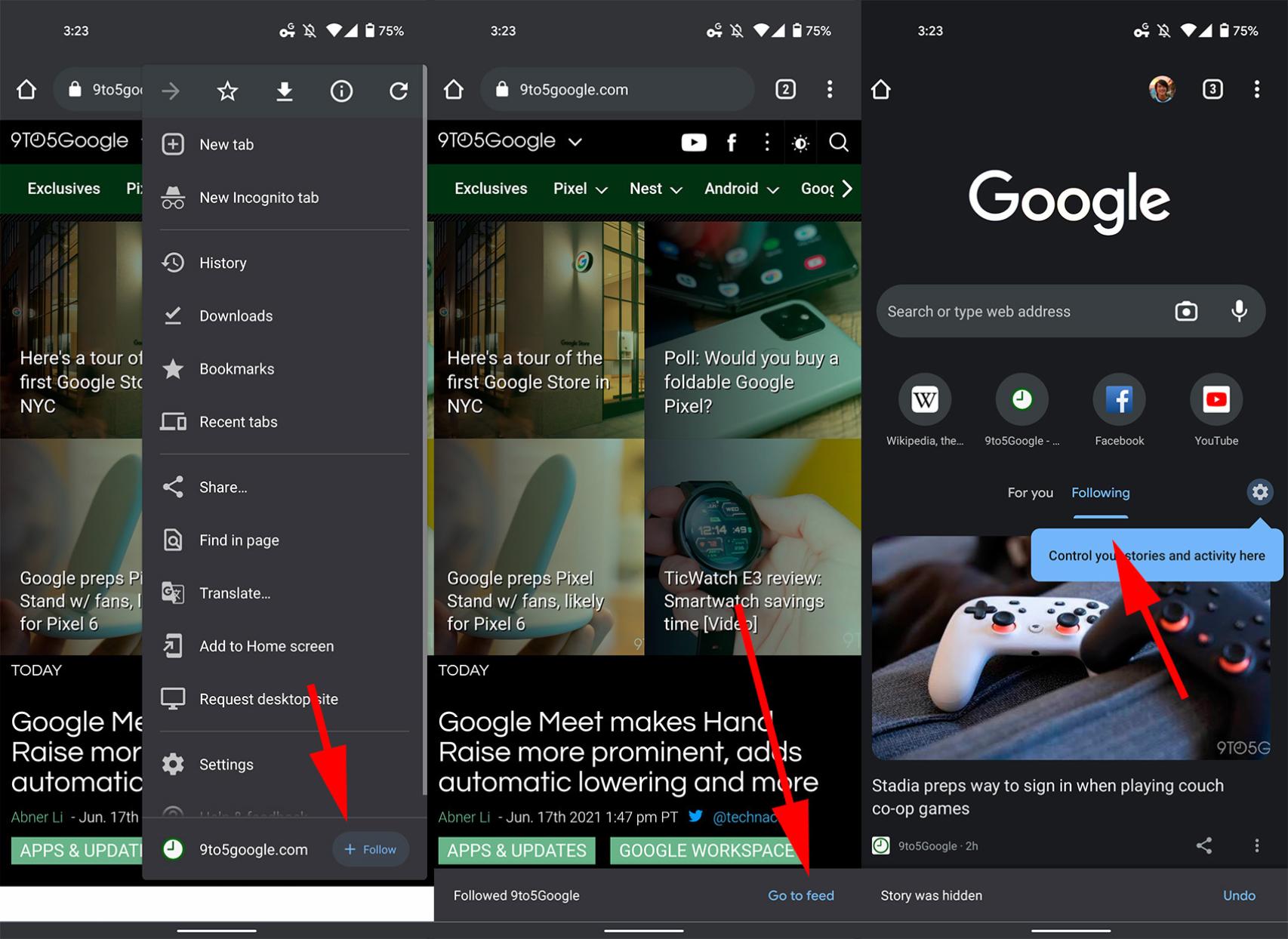The width and height of the screenshot is (1288, 939).
Task: Open feed settings gear icon
Action: click(x=1260, y=492)
